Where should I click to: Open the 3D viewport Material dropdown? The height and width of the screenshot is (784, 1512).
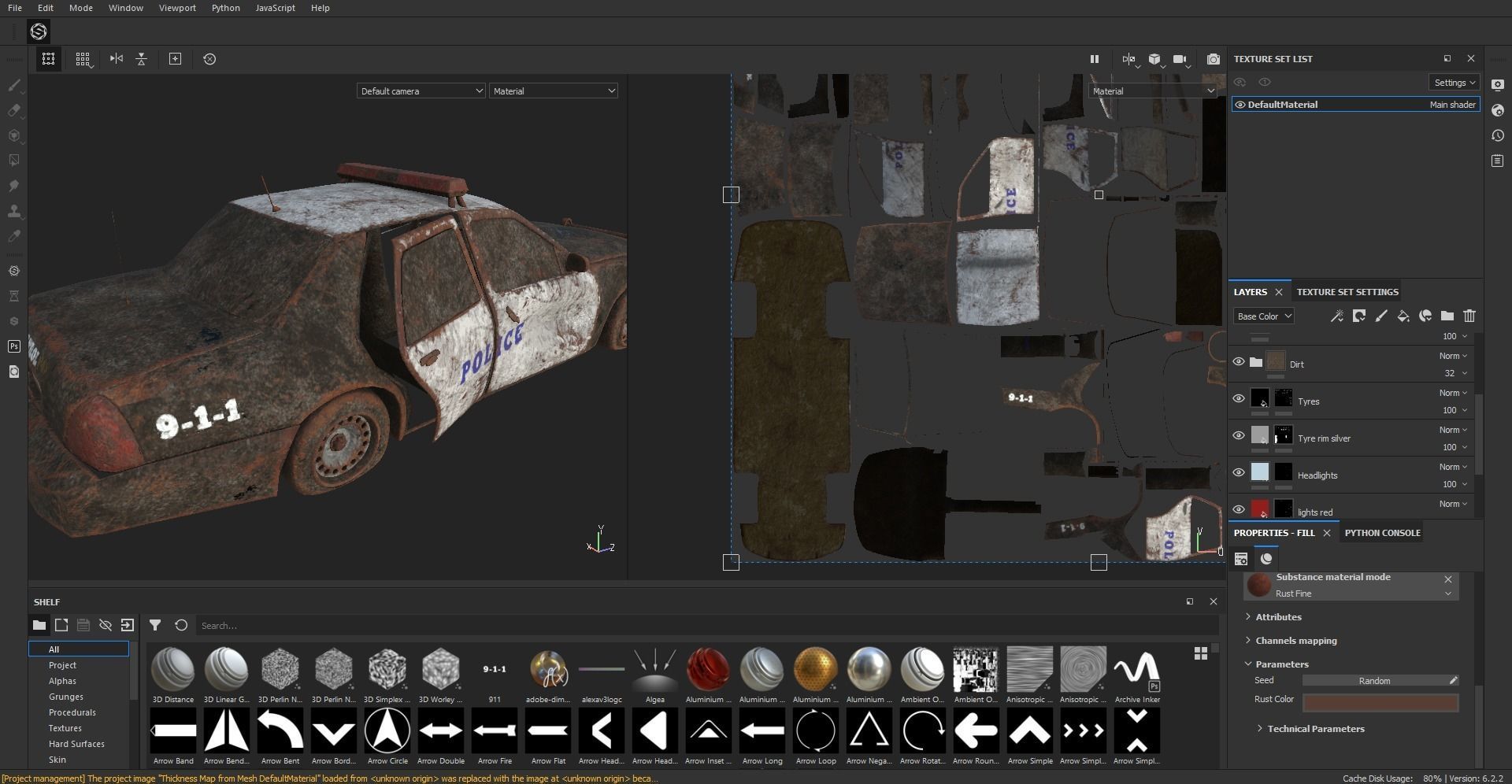(553, 91)
